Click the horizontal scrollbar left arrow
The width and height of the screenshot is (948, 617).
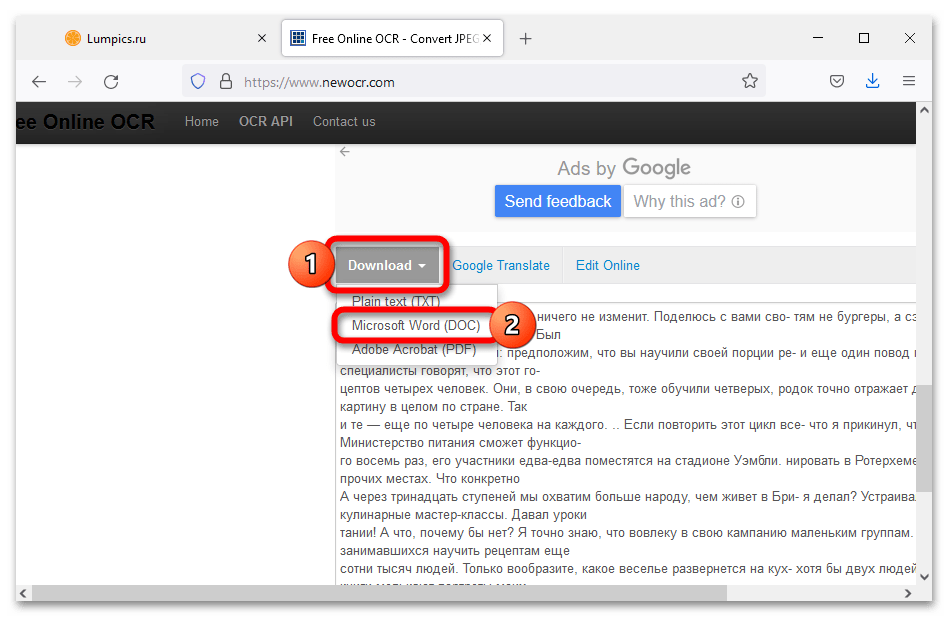point(23,593)
